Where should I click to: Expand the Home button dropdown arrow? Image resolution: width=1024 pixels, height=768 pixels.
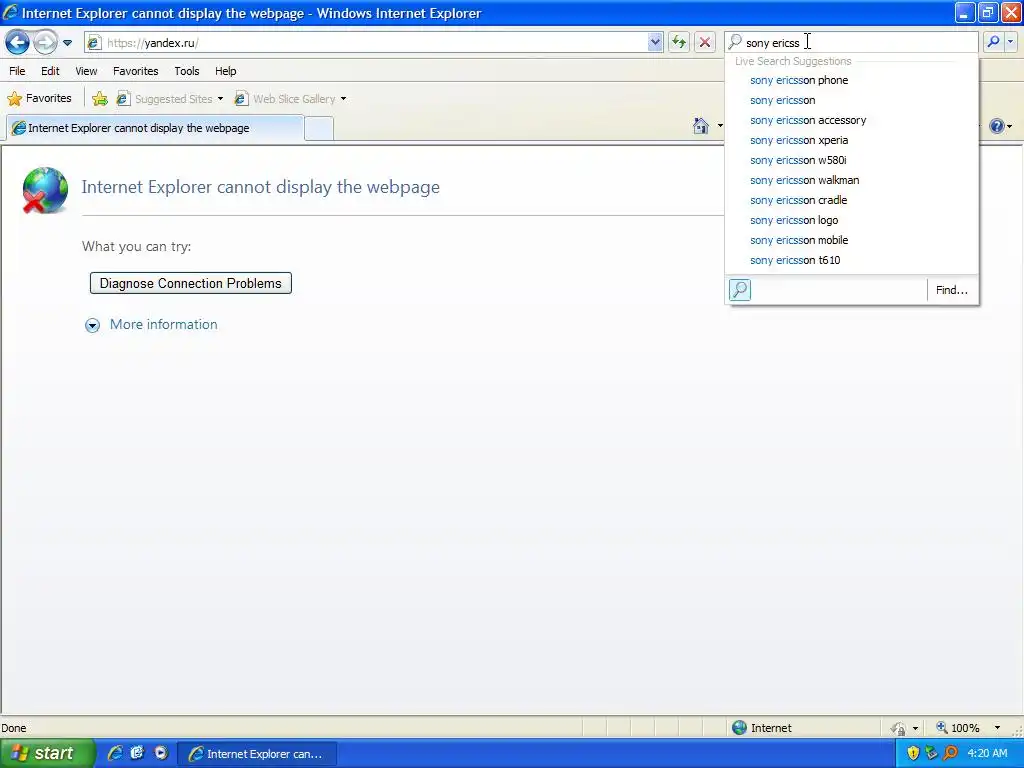tap(720, 126)
